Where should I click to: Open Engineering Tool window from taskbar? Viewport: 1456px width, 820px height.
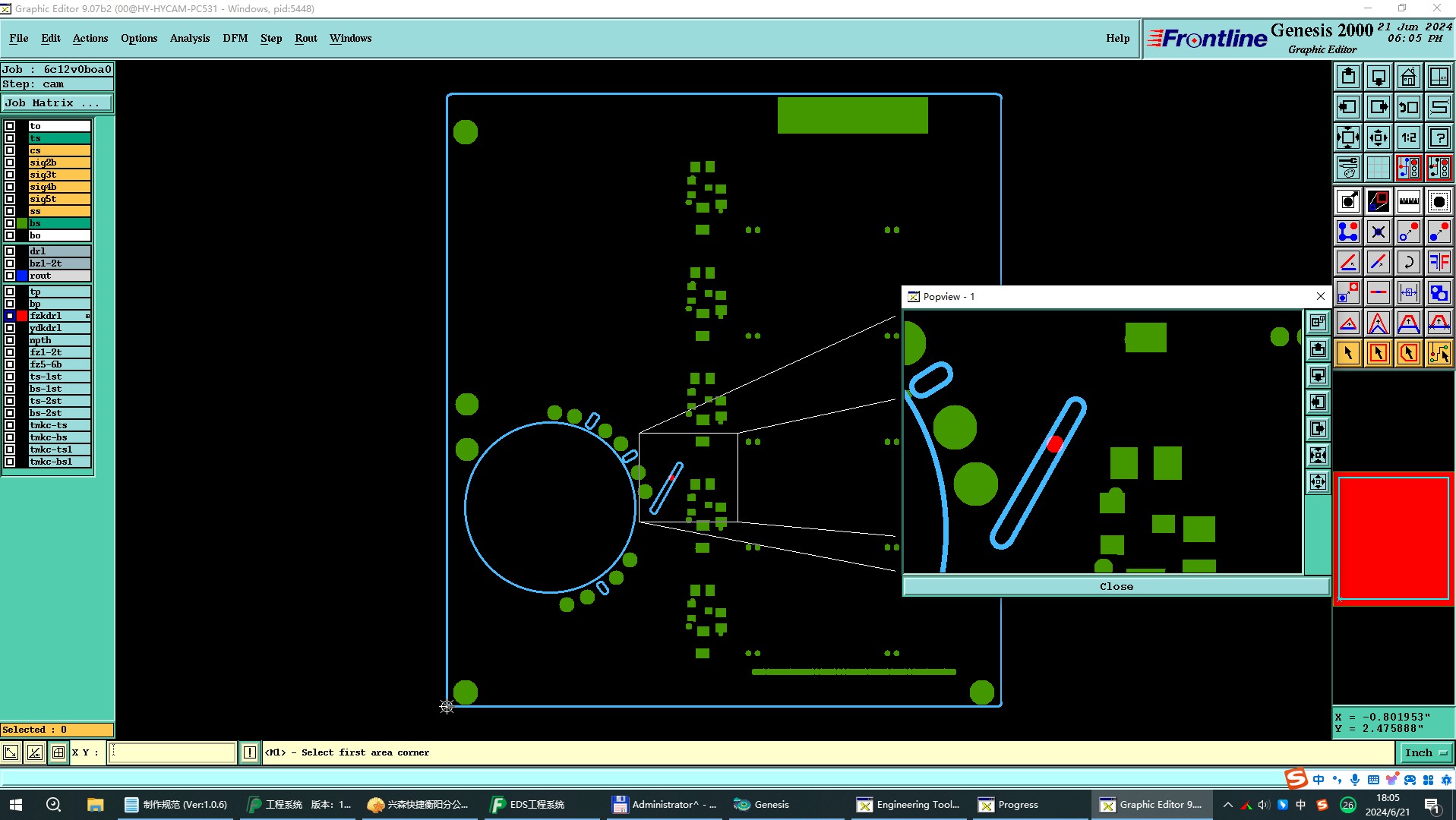(909, 805)
